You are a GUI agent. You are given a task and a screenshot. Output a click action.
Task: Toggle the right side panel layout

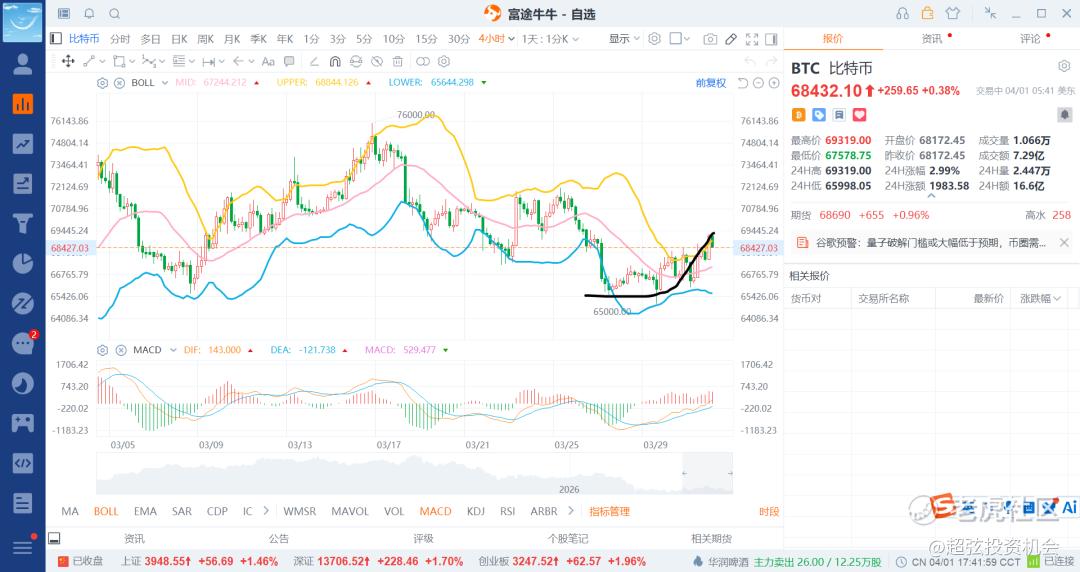click(772, 39)
